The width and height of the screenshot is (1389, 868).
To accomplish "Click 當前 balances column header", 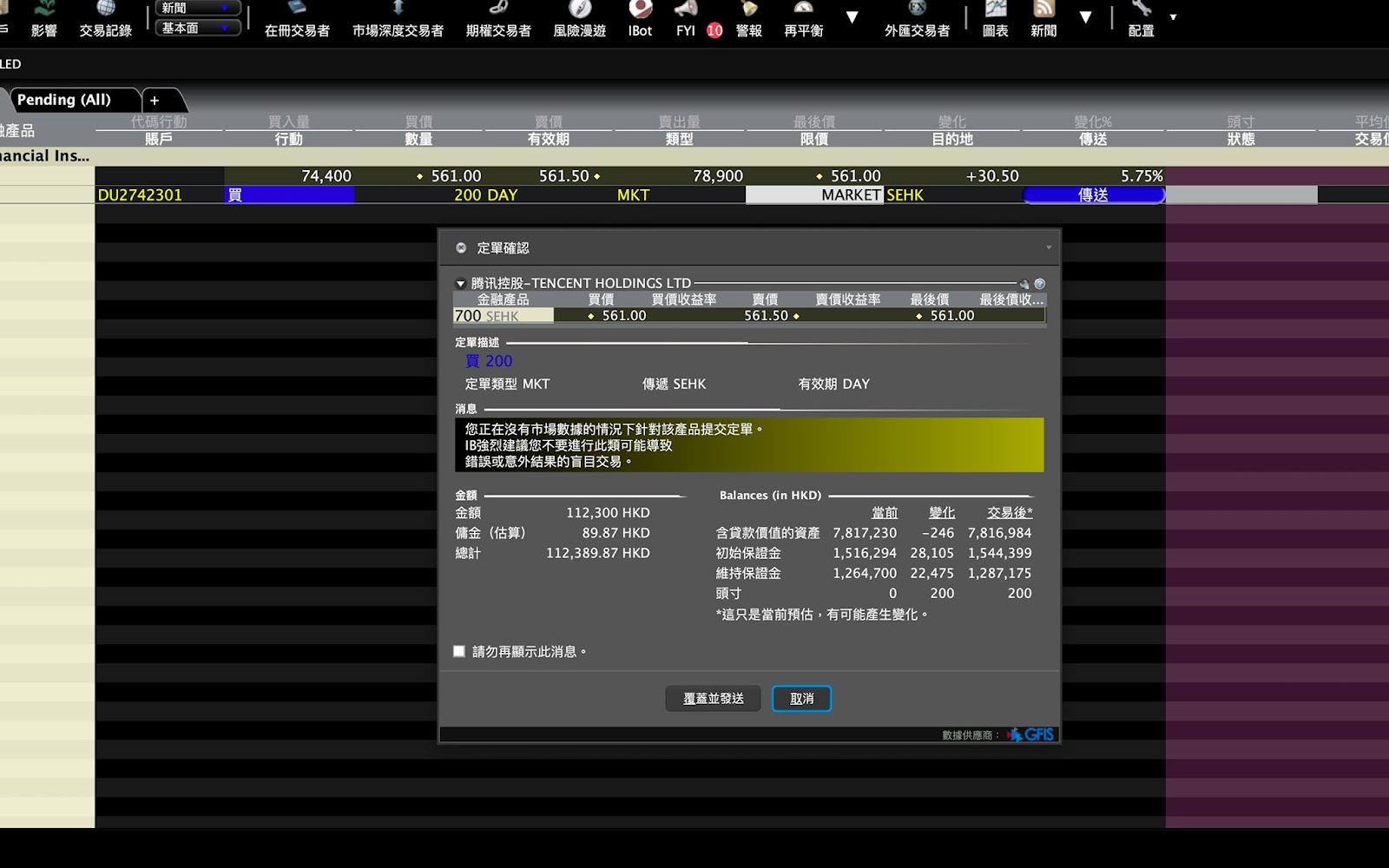I will (x=885, y=513).
